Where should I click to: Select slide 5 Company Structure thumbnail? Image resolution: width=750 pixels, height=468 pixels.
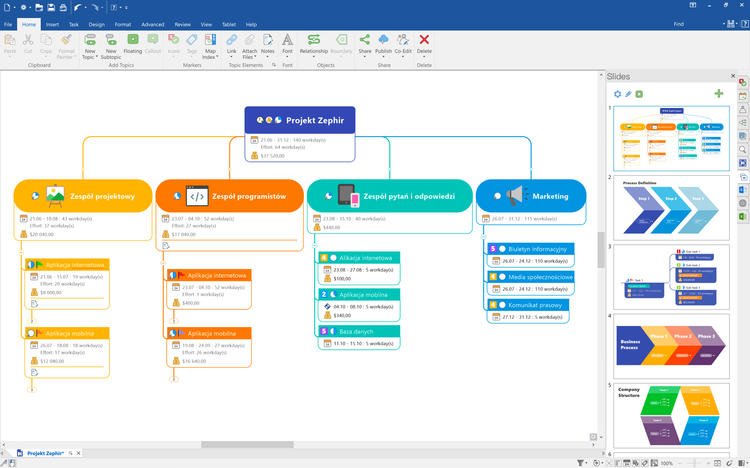(x=671, y=415)
